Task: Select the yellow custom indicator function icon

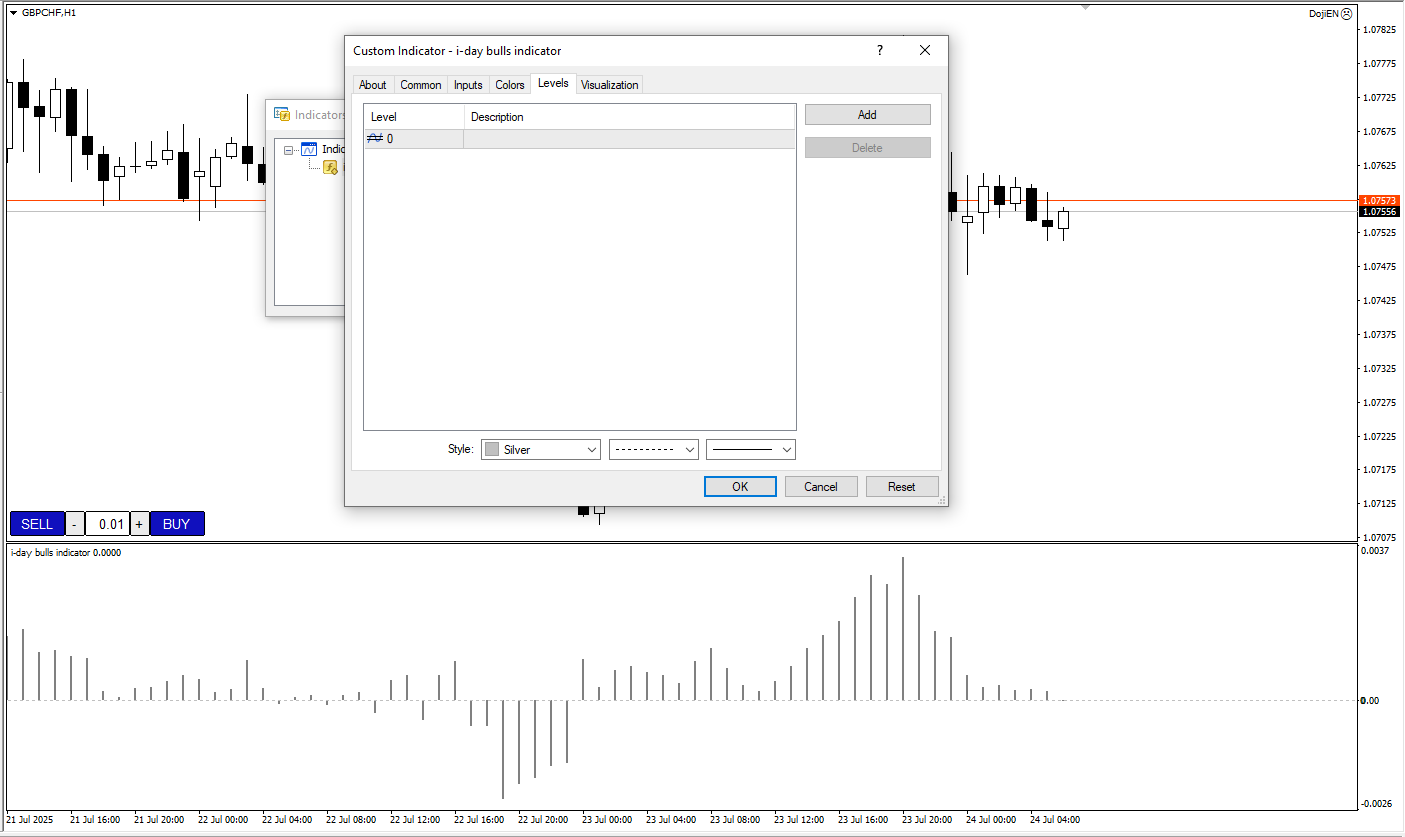Action: (330, 168)
